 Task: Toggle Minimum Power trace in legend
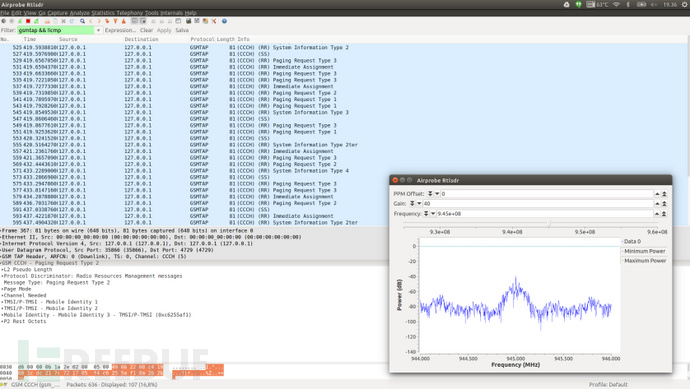click(644, 251)
